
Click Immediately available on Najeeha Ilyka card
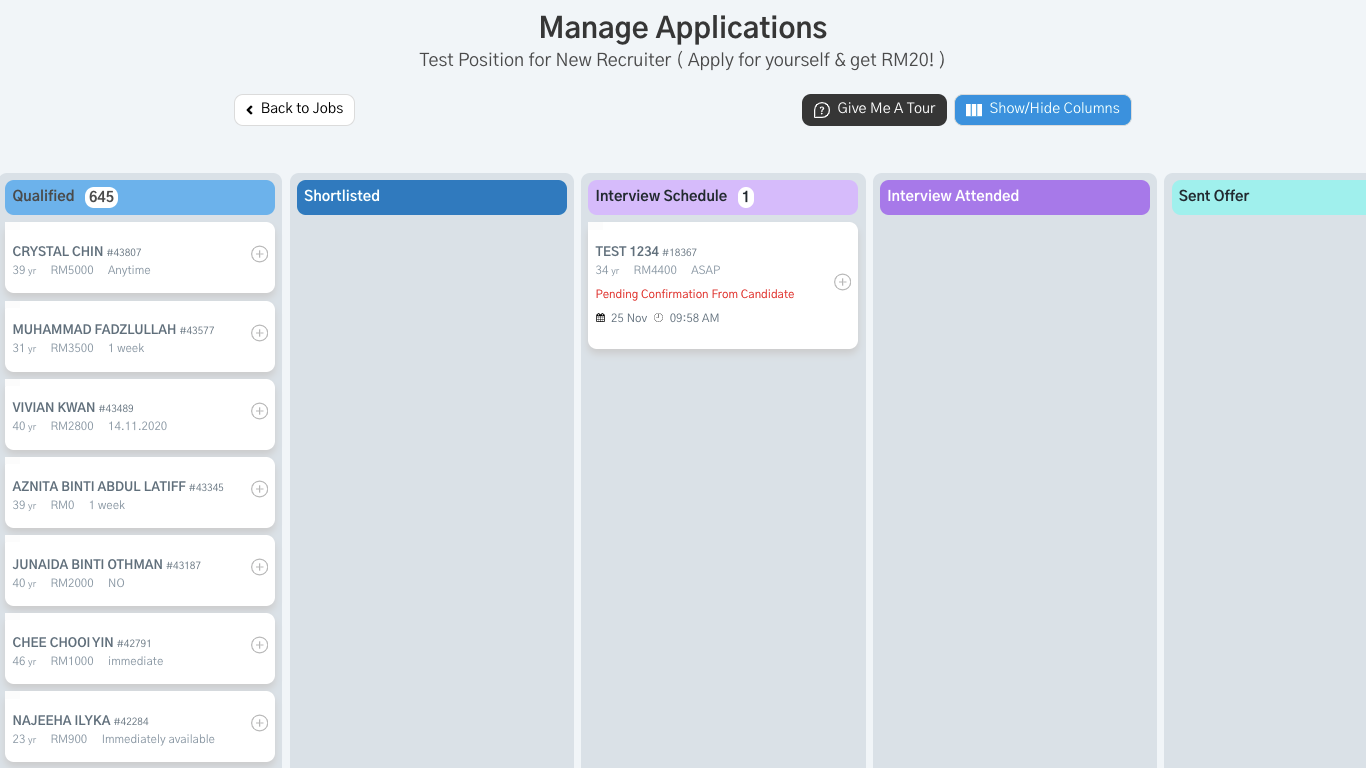click(158, 739)
